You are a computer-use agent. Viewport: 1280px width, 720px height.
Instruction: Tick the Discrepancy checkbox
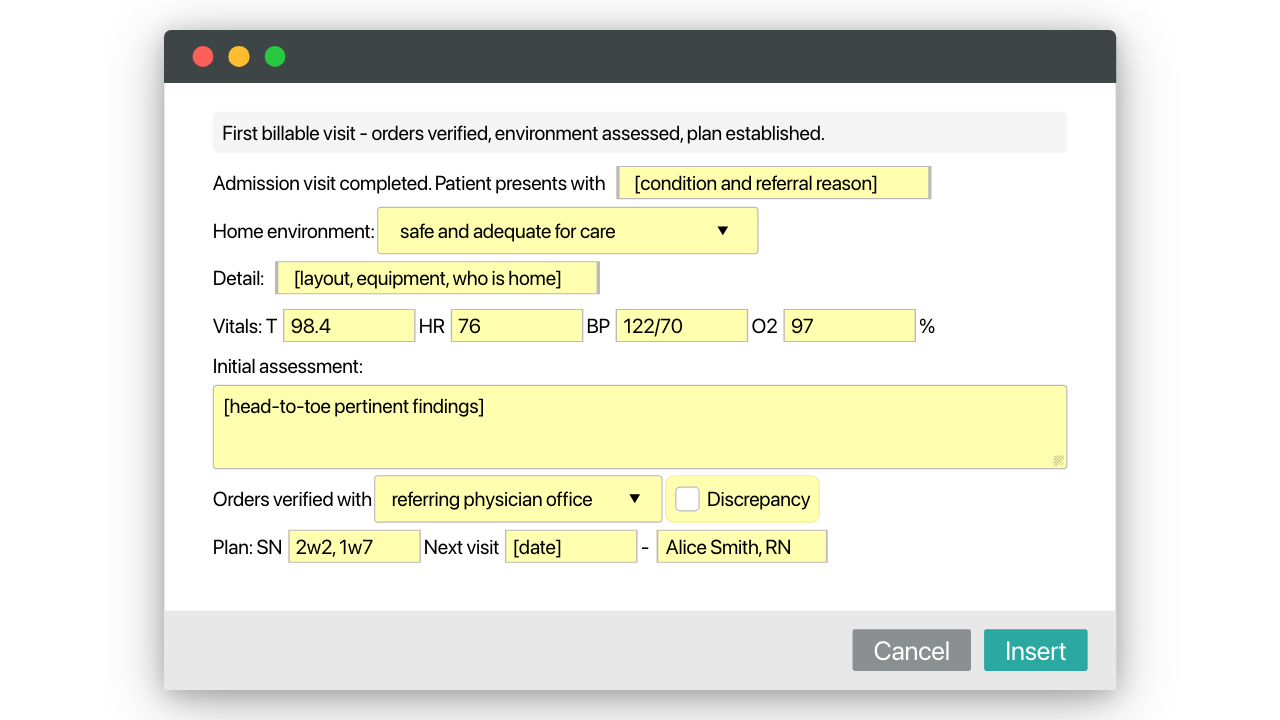coord(687,499)
